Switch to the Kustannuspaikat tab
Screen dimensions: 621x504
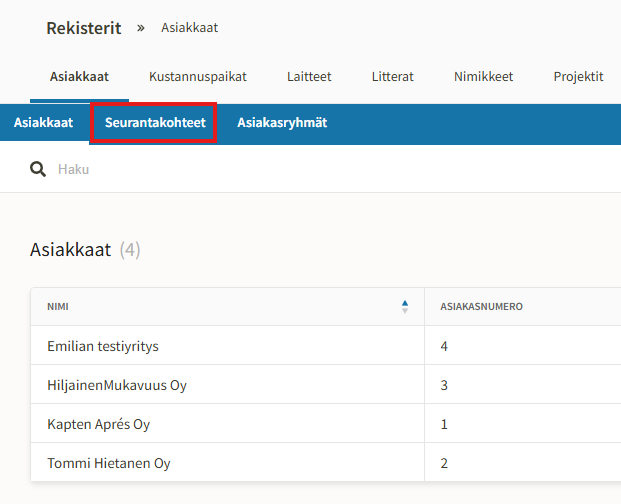tap(198, 77)
